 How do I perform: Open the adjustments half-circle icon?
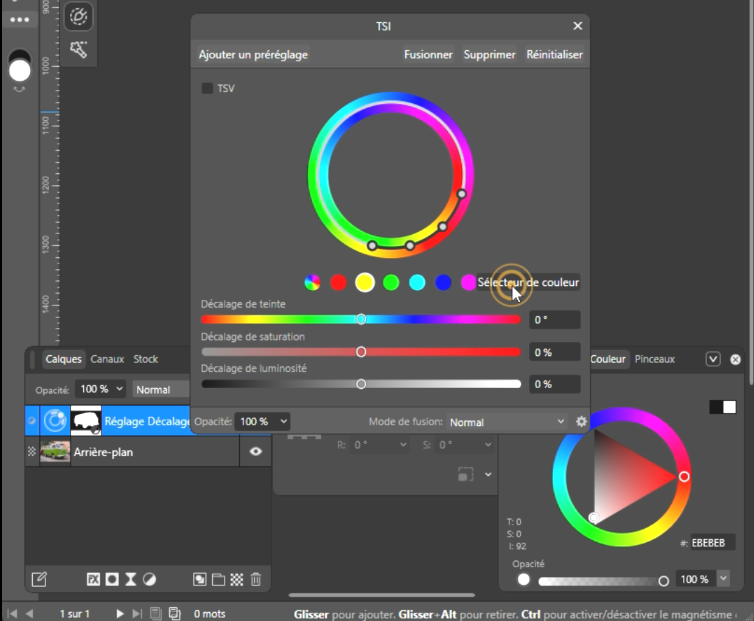pyautogui.click(x=149, y=579)
